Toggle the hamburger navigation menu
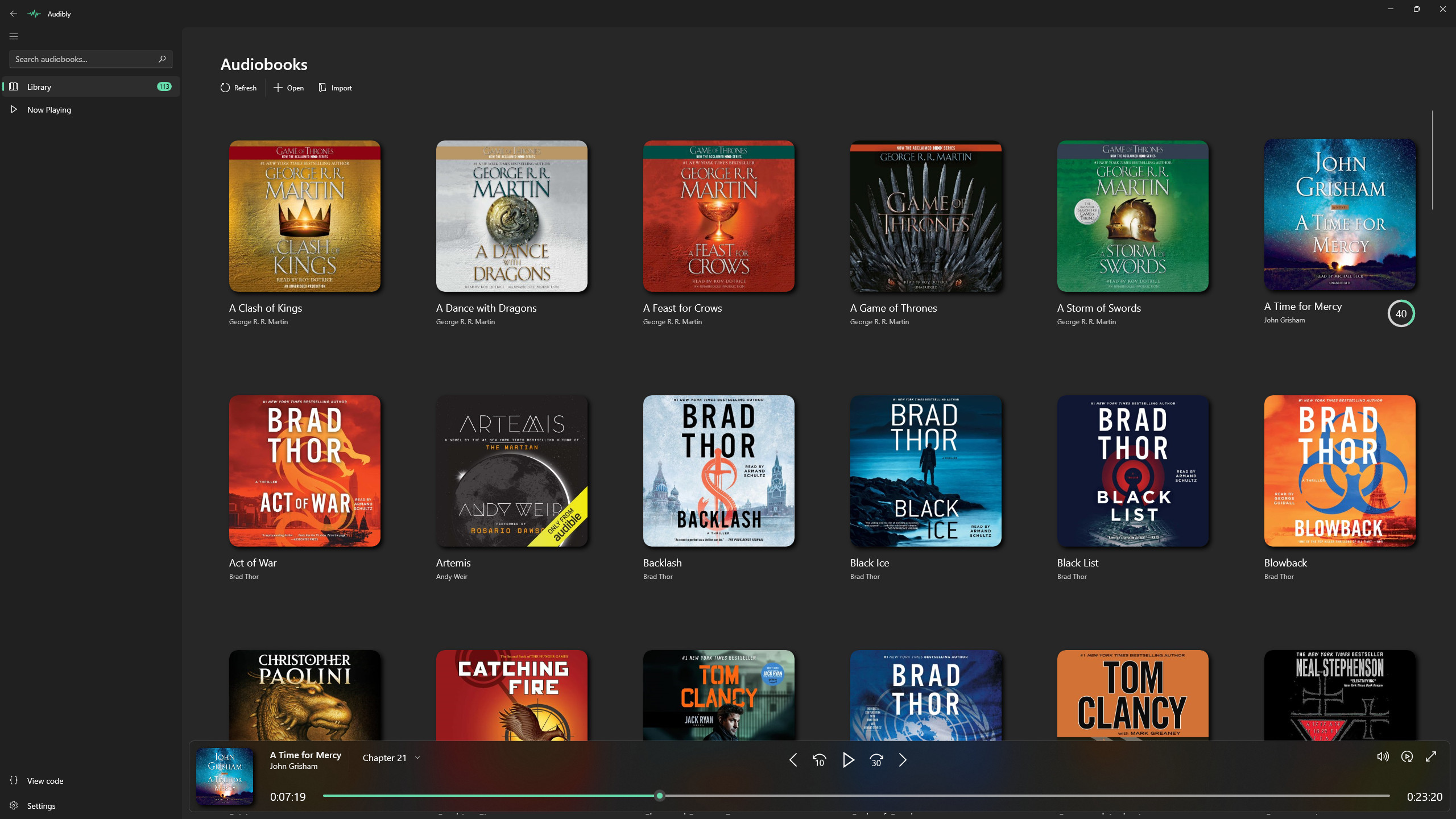Viewport: 1456px width, 819px height. [x=14, y=36]
